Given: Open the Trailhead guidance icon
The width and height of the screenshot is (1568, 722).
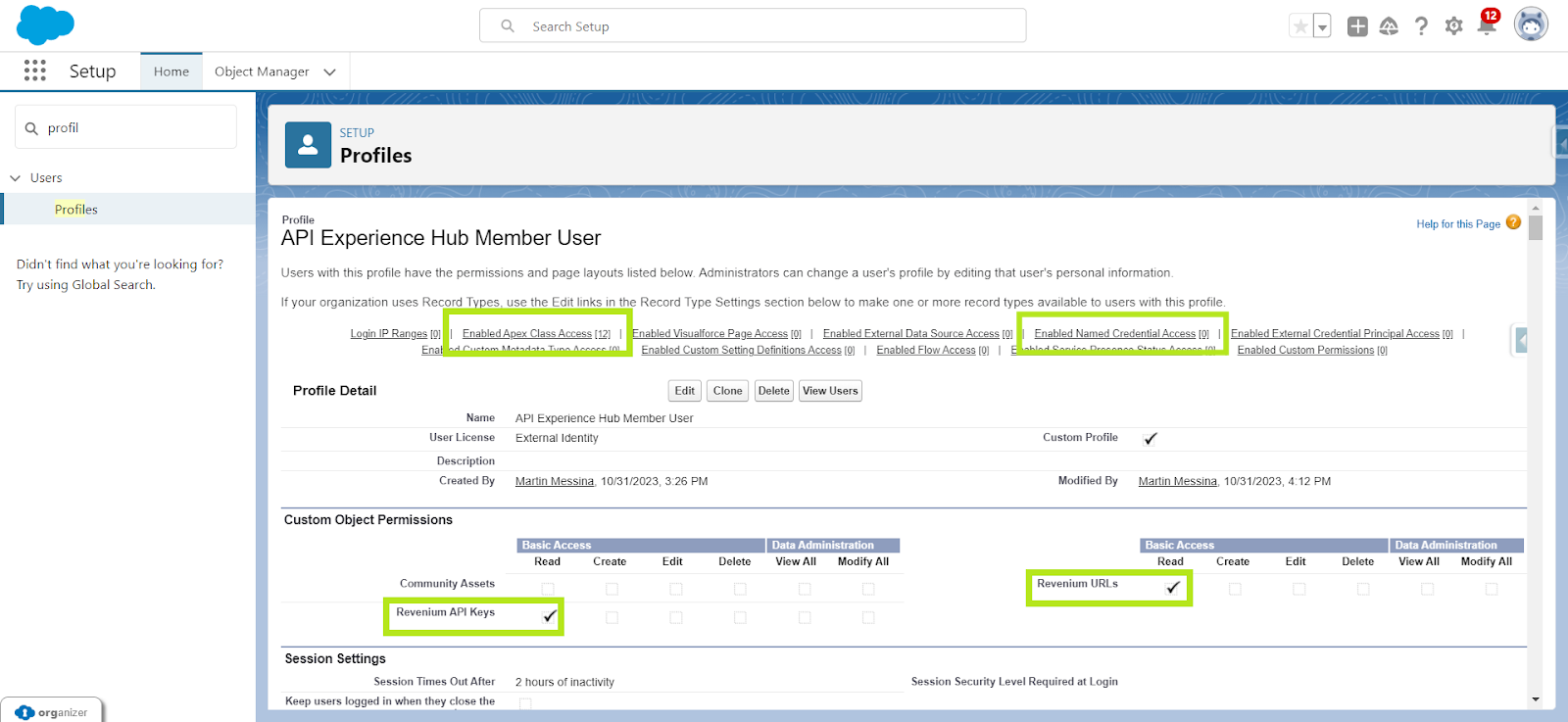Looking at the screenshot, I should [x=1389, y=26].
